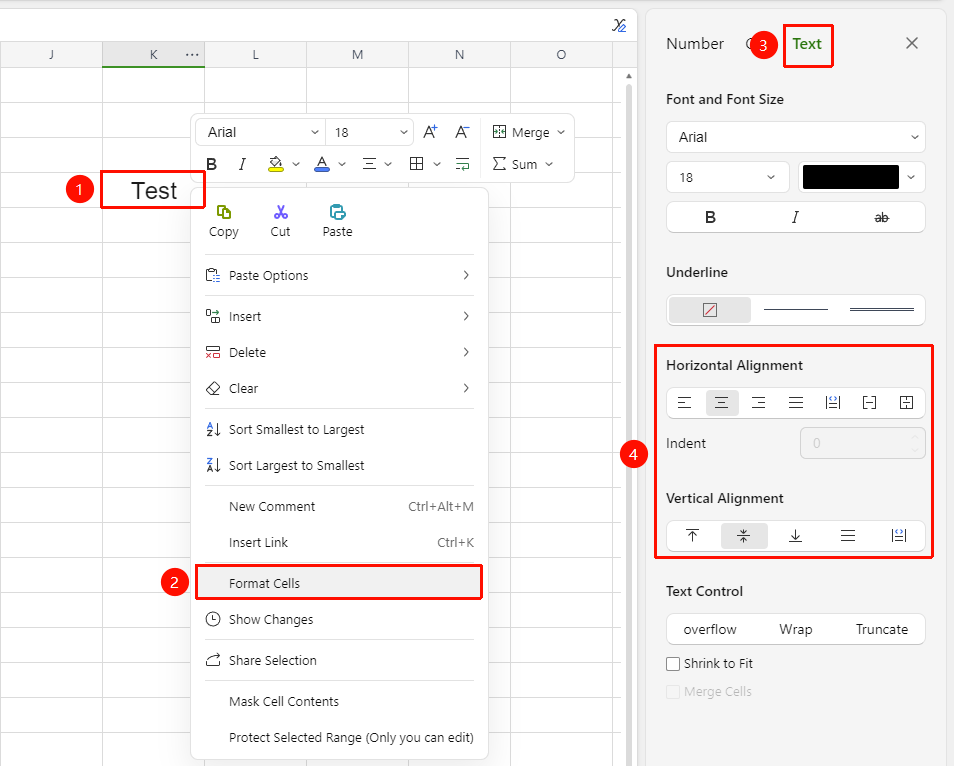Click the borders grid icon in the mini toolbar

(x=417, y=164)
